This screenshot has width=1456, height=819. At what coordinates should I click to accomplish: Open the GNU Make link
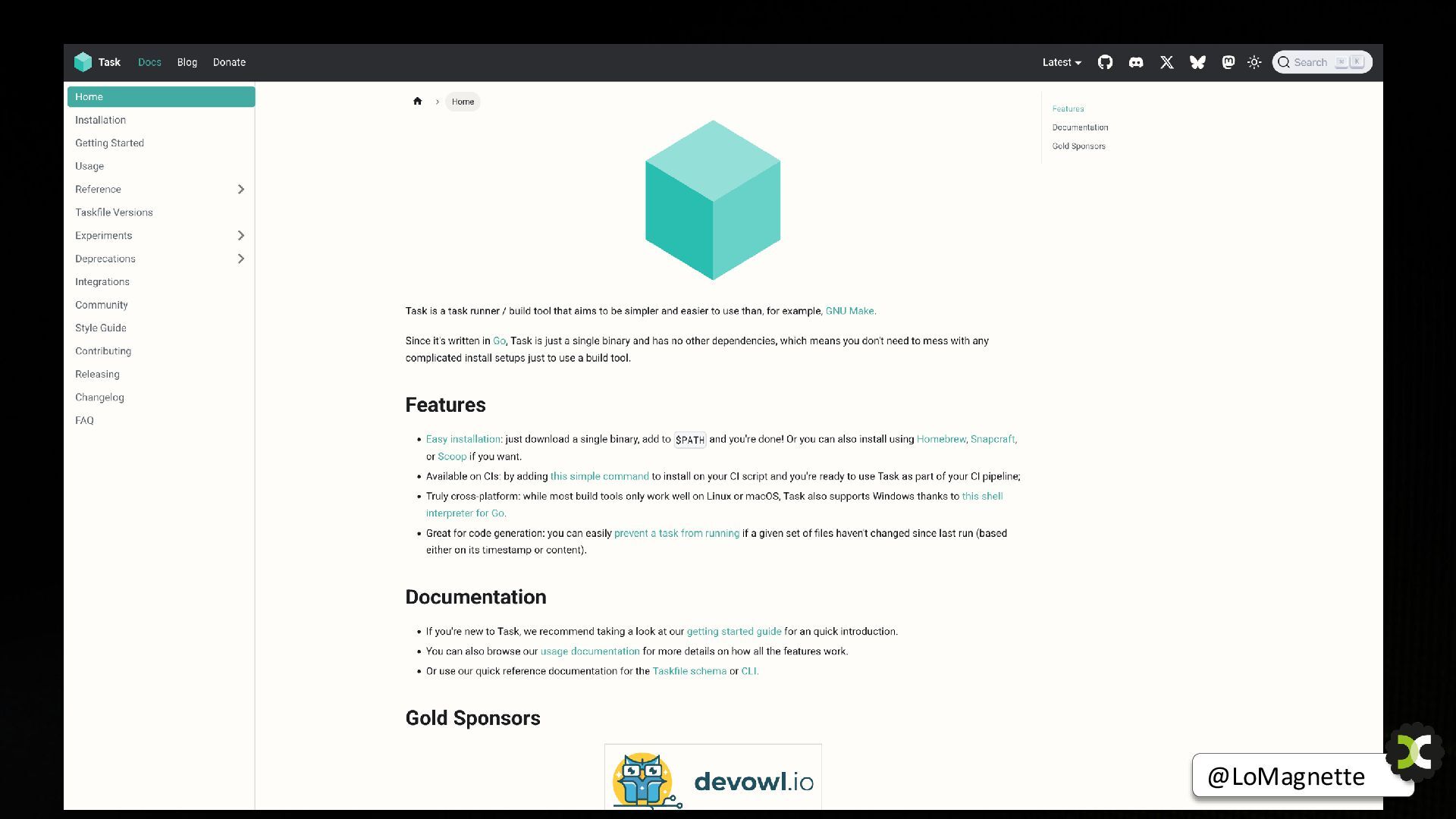click(849, 311)
